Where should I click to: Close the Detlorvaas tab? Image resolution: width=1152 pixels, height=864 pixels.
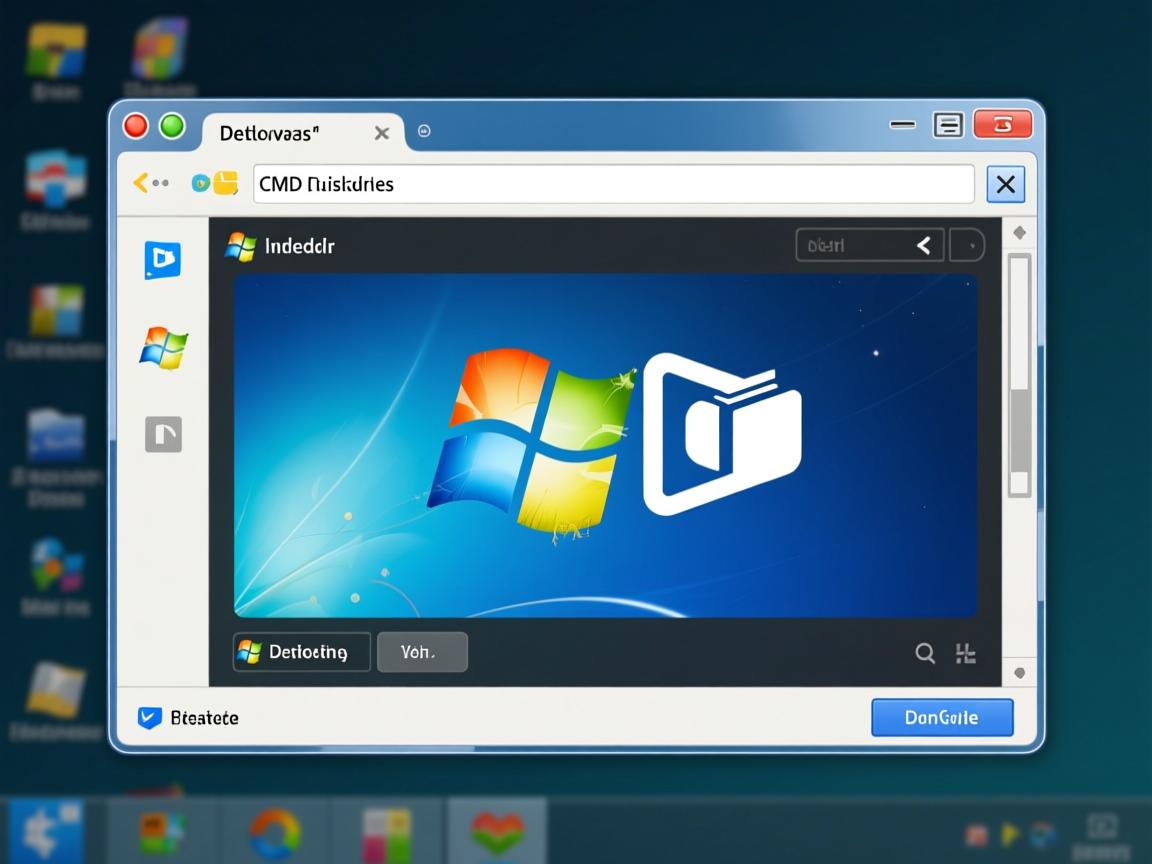point(381,133)
